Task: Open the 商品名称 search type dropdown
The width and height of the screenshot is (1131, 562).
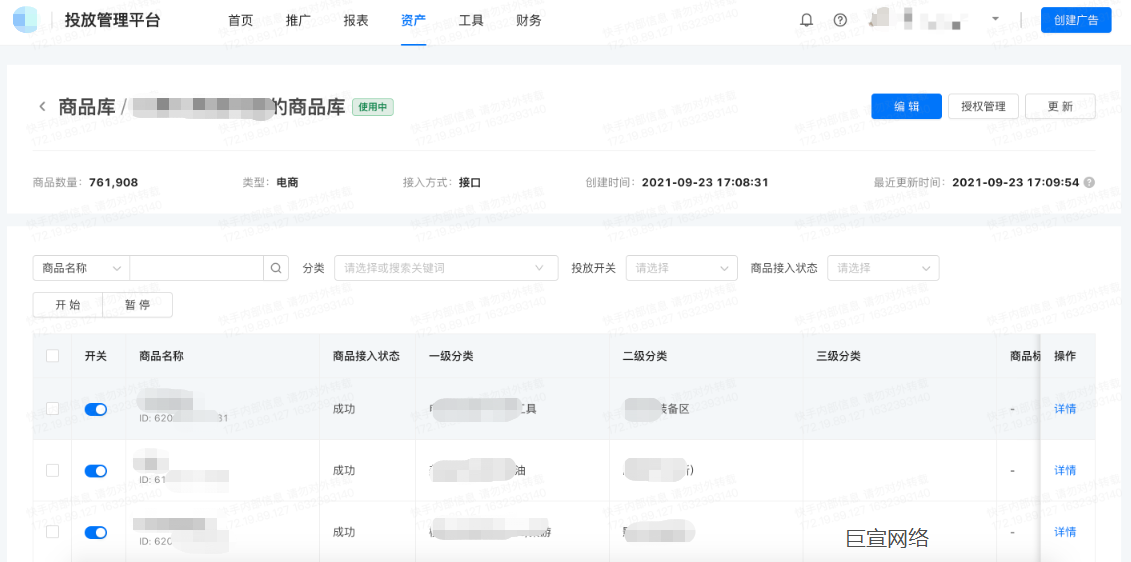Action: 82,268
